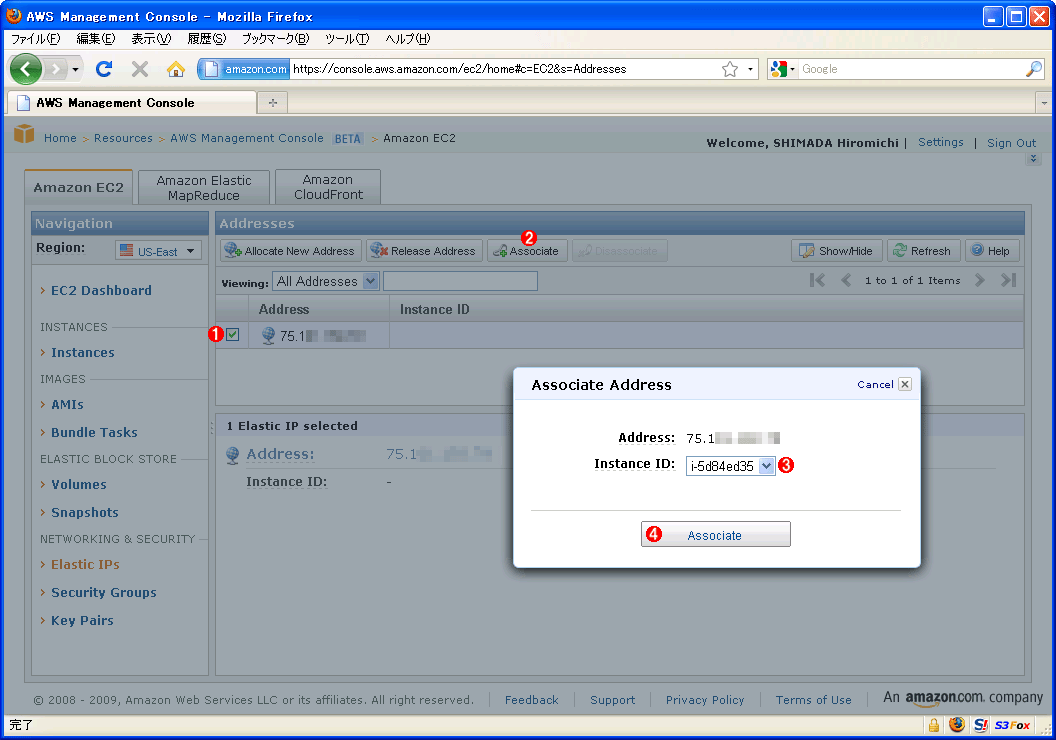The image size is (1056, 740).
Task: Collapse the header with double-chevron icon
Action: [1033, 159]
